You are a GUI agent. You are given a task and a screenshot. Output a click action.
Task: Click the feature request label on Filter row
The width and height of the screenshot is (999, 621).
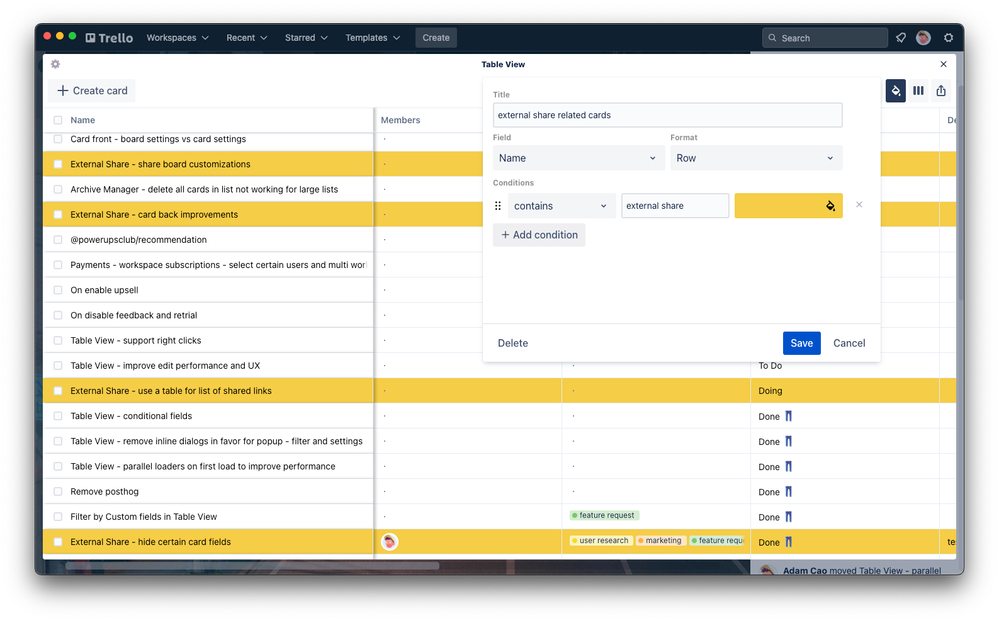coord(603,515)
